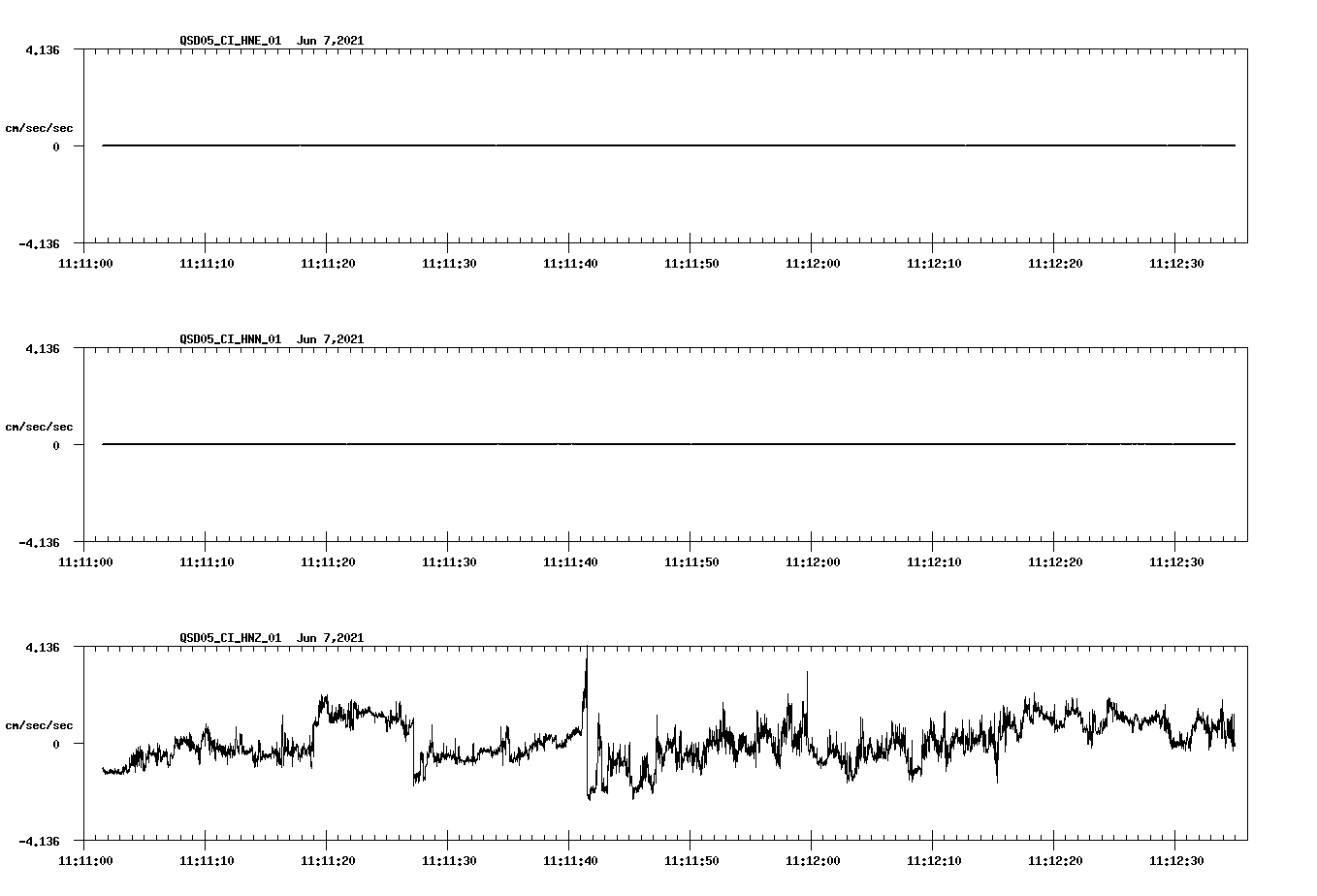Click the 11:12:30 time label under HNZ chart
1317x896 pixels.
pyautogui.click(x=1176, y=861)
